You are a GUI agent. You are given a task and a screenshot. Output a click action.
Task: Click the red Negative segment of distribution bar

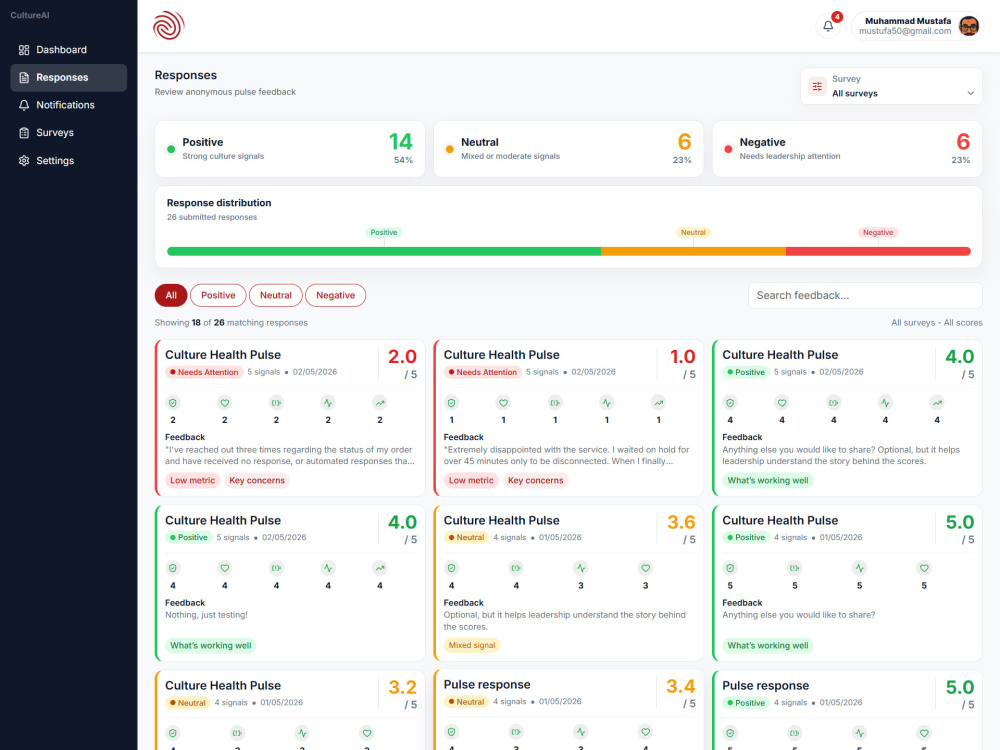pos(878,251)
